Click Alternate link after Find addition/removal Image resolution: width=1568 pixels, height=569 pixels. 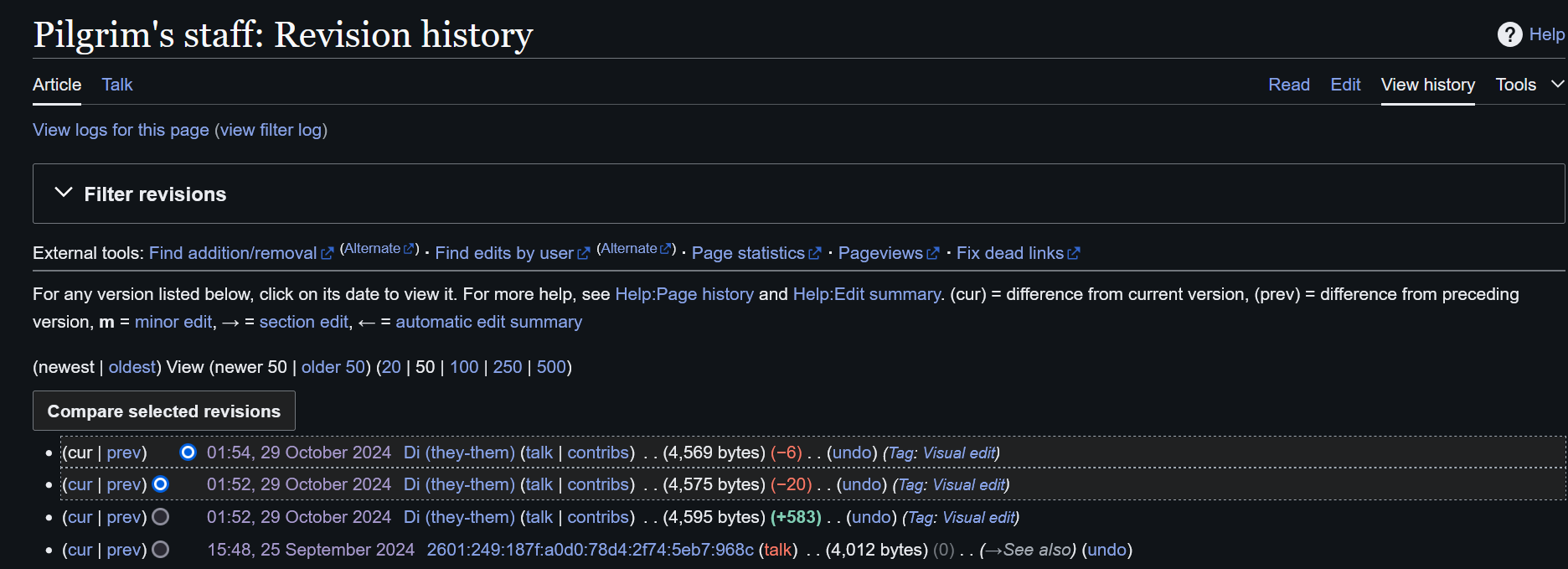[x=379, y=249]
